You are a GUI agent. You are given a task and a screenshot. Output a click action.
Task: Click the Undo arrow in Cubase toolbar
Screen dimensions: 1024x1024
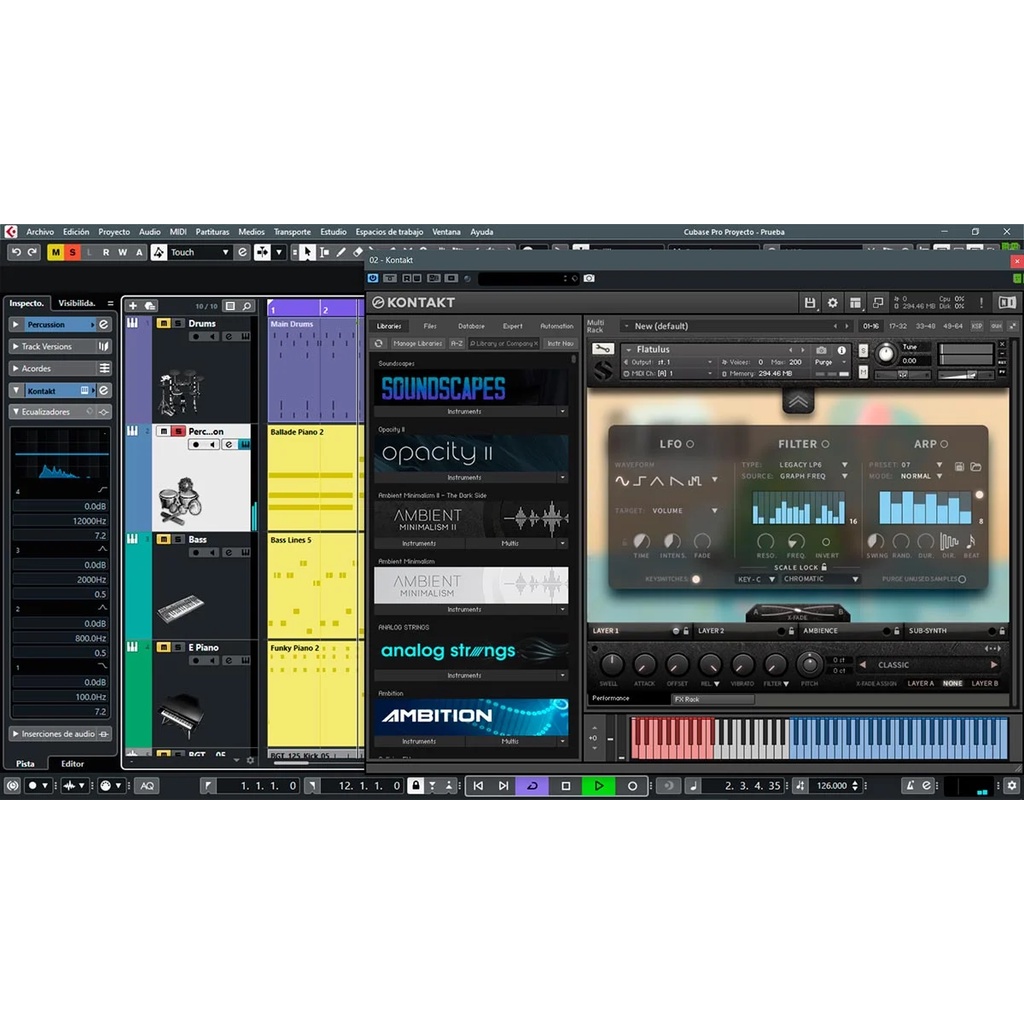click(x=16, y=252)
